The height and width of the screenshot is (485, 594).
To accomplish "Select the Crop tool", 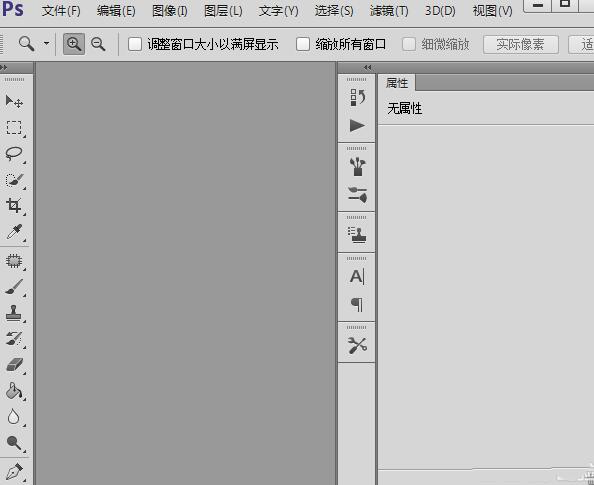I will (14, 205).
